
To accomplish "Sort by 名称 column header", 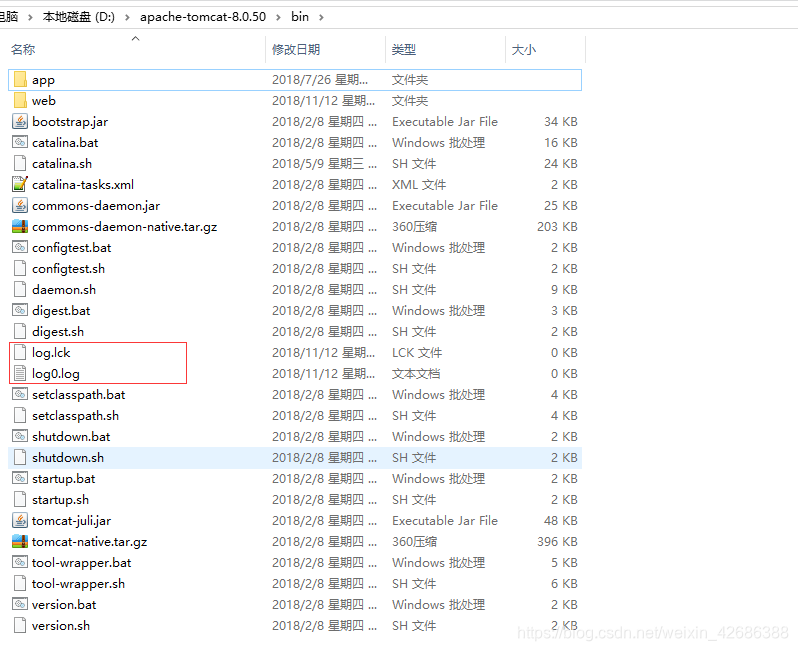I will coord(23,49).
